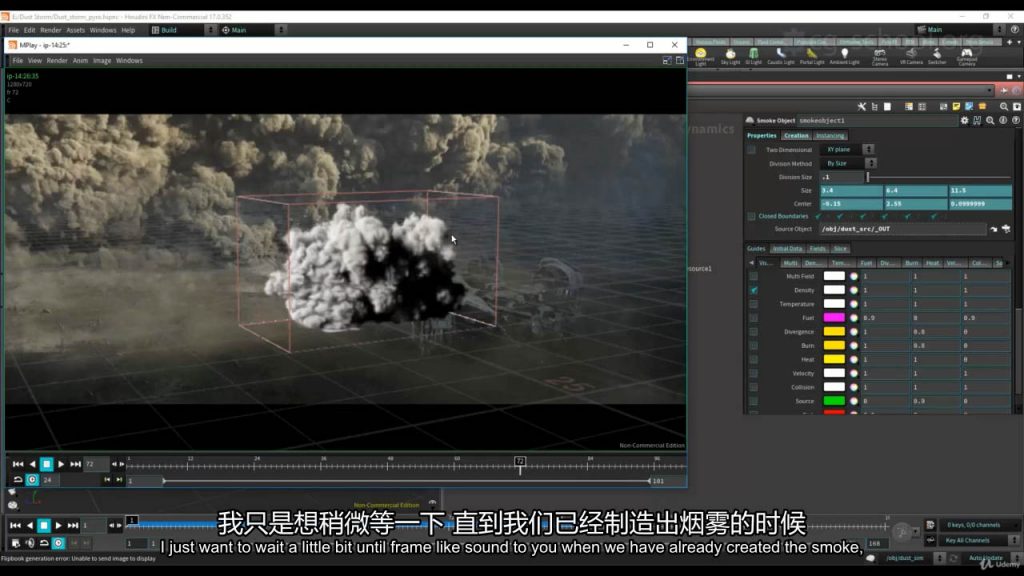Viewport: 1024px width, 576px height.
Task: Click the Caustic Light shelf tool
Action: [x=780, y=56]
